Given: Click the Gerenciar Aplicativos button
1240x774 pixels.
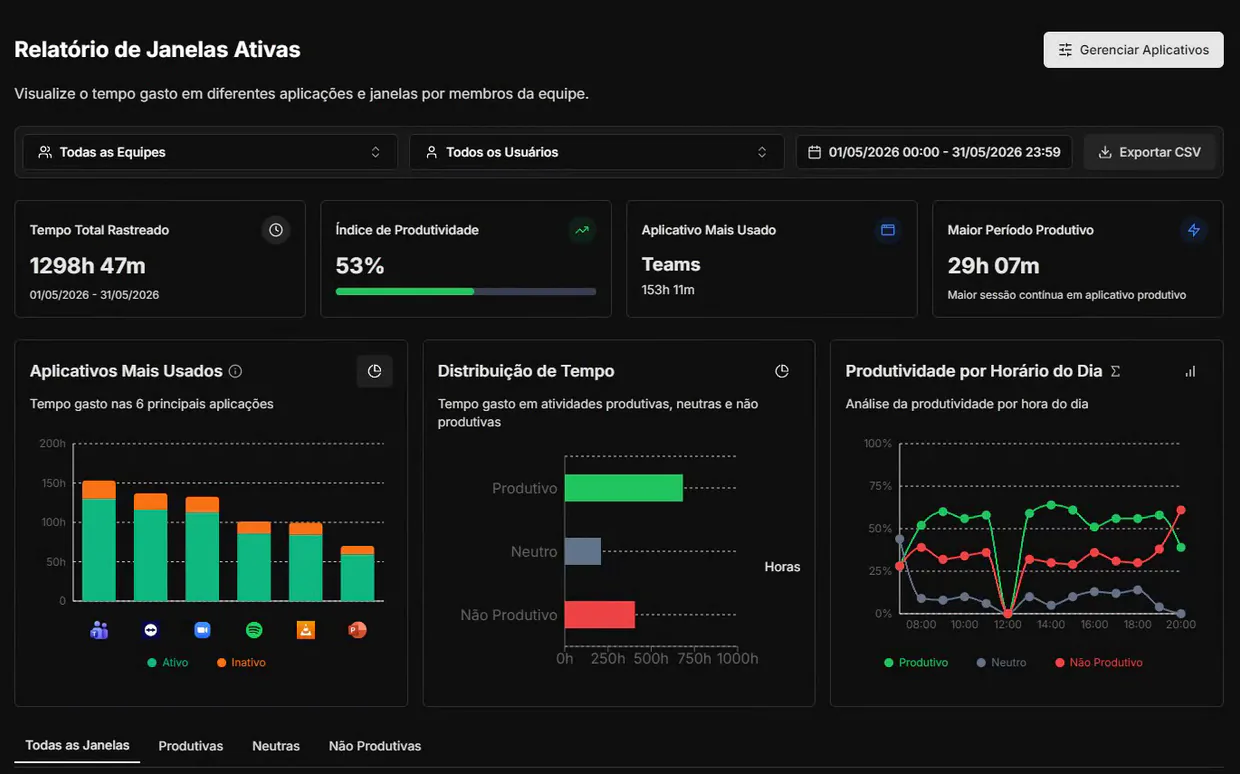Looking at the screenshot, I should [x=1133, y=50].
